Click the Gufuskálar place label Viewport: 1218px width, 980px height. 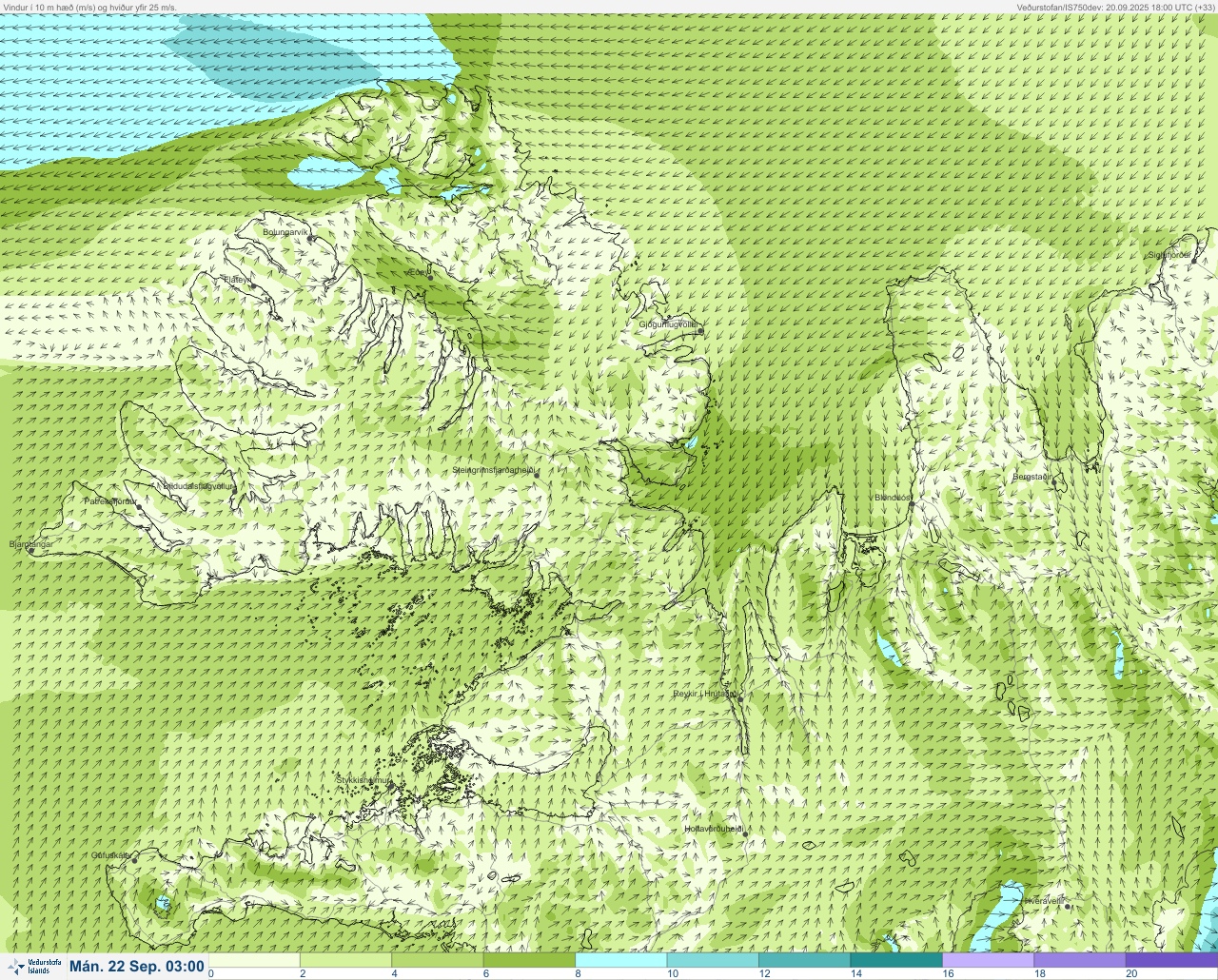110,855
